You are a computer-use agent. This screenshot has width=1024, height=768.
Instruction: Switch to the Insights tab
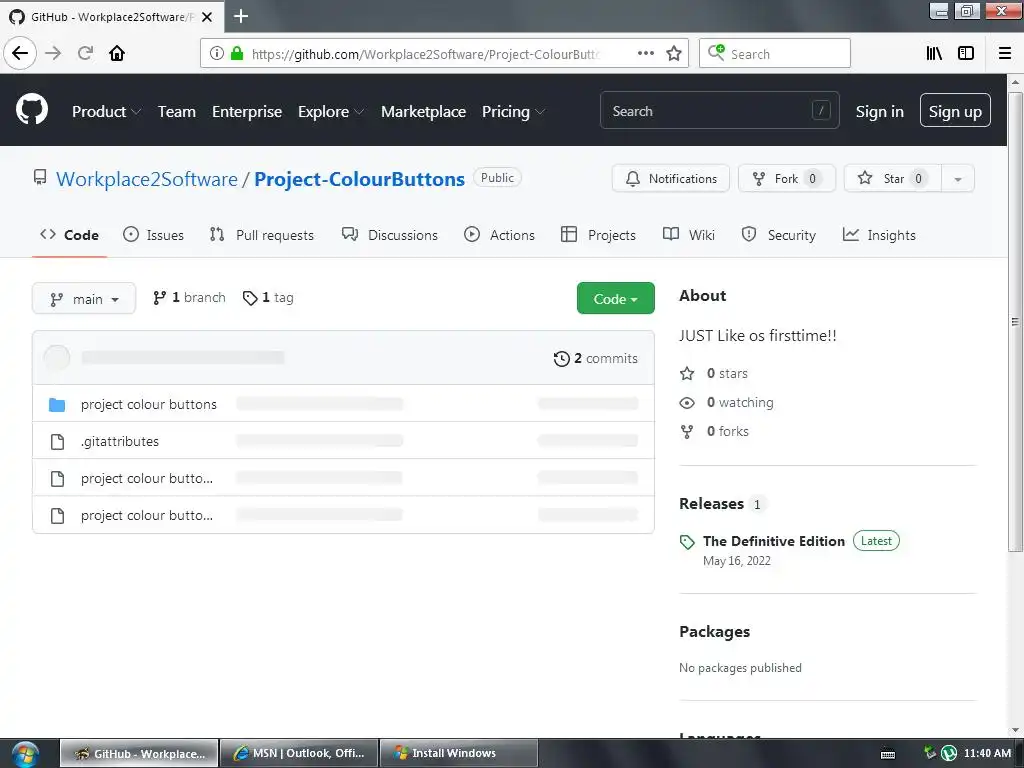879,235
